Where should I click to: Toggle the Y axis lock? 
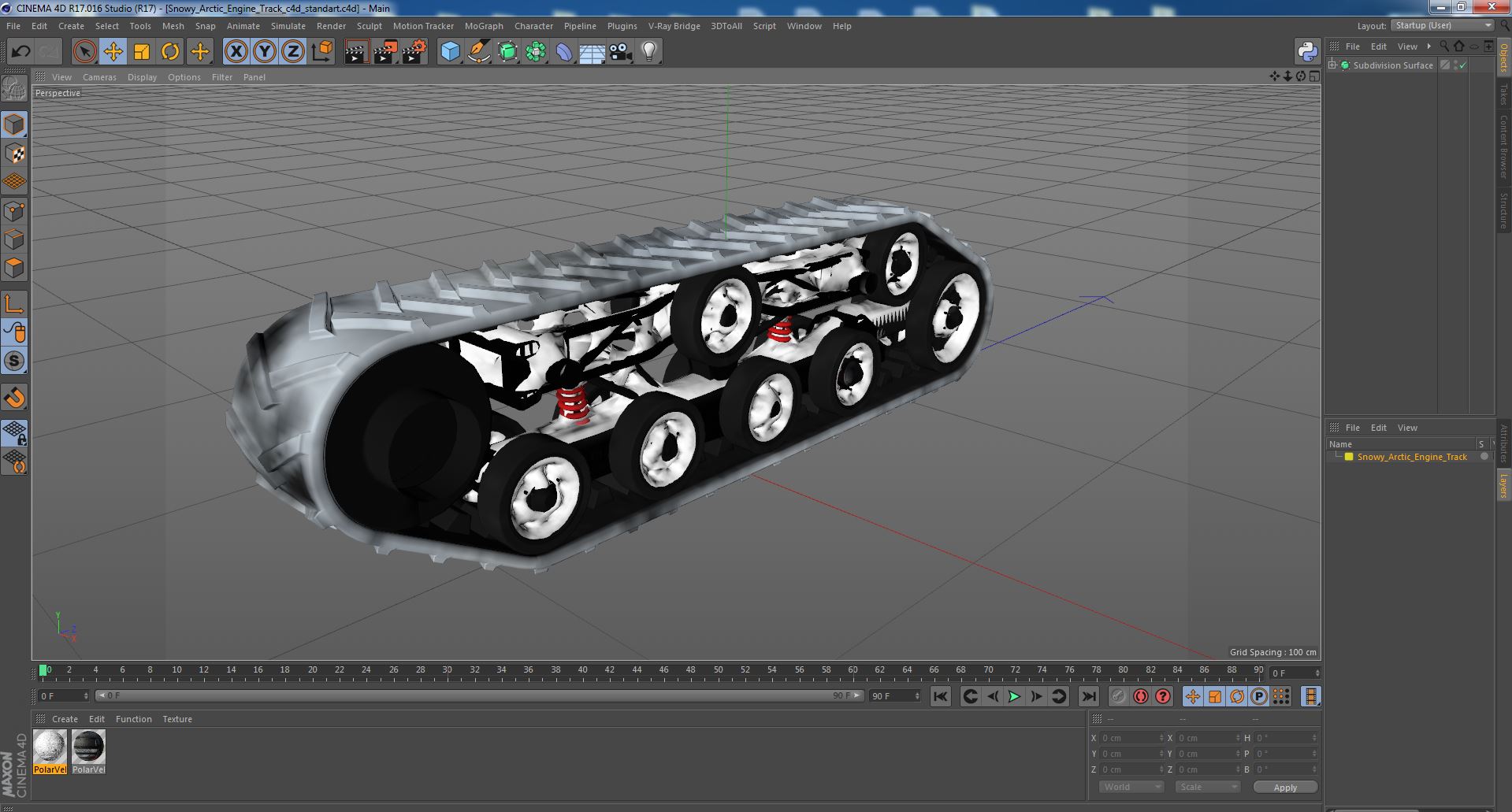pos(264,52)
